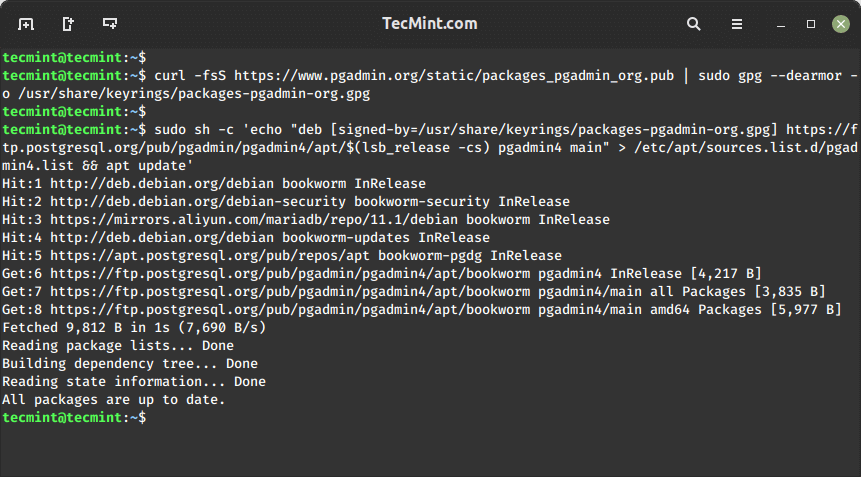
Task: Open a new tab with the tab-plus icon
Action: click(26, 24)
